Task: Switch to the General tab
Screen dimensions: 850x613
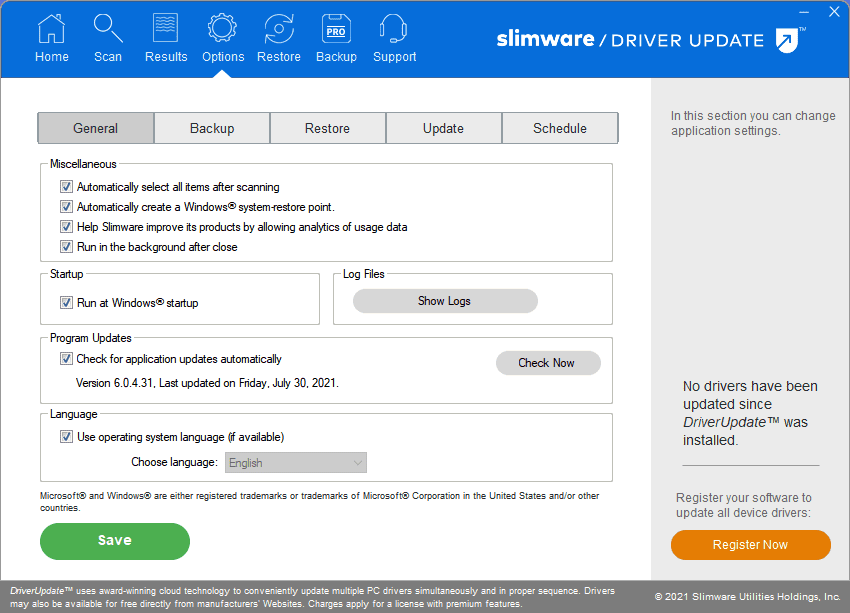Action: click(x=95, y=128)
